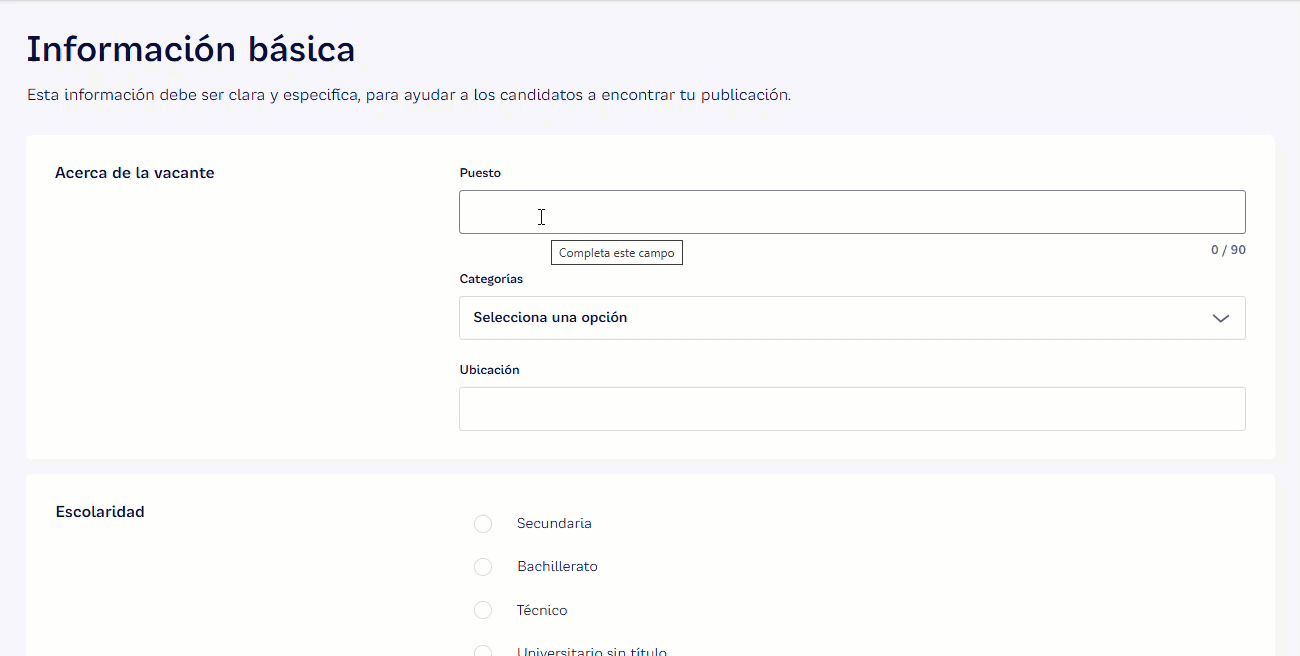Click inside the Puesto text field
This screenshot has height=656, width=1300.
click(850, 211)
